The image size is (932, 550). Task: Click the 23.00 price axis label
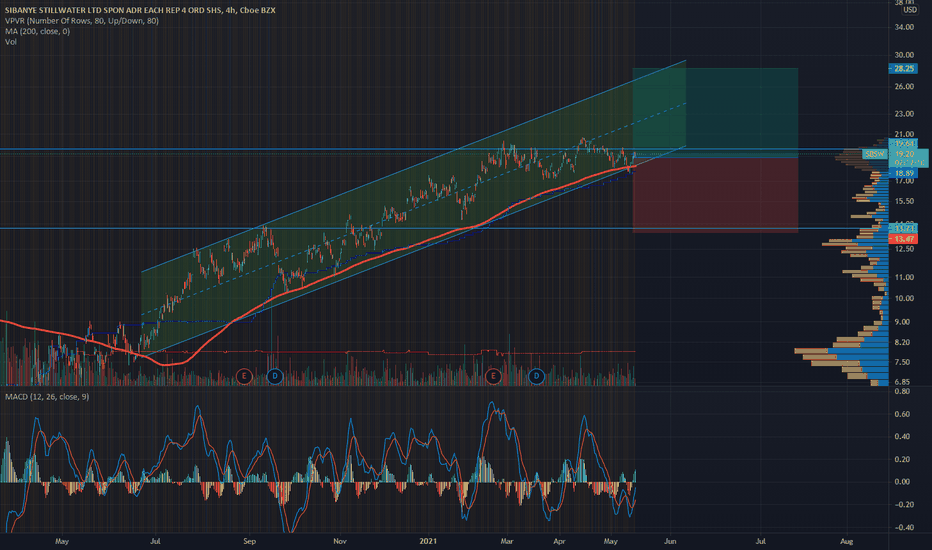pos(904,114)
